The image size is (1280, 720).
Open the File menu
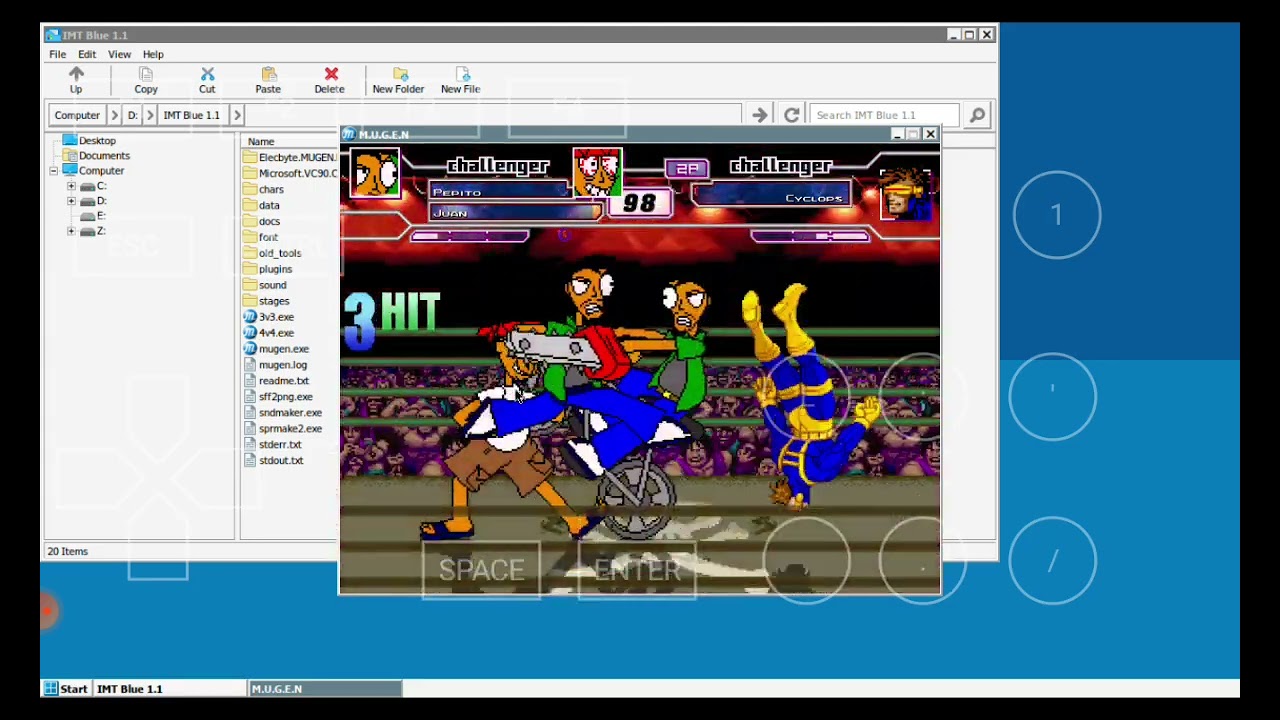58,54
